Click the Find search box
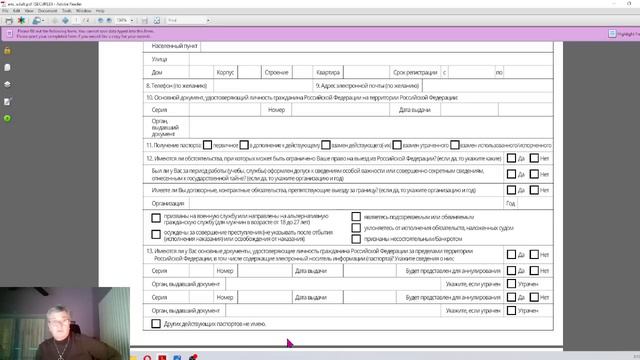The image size is (640, 360). [186, 20]
